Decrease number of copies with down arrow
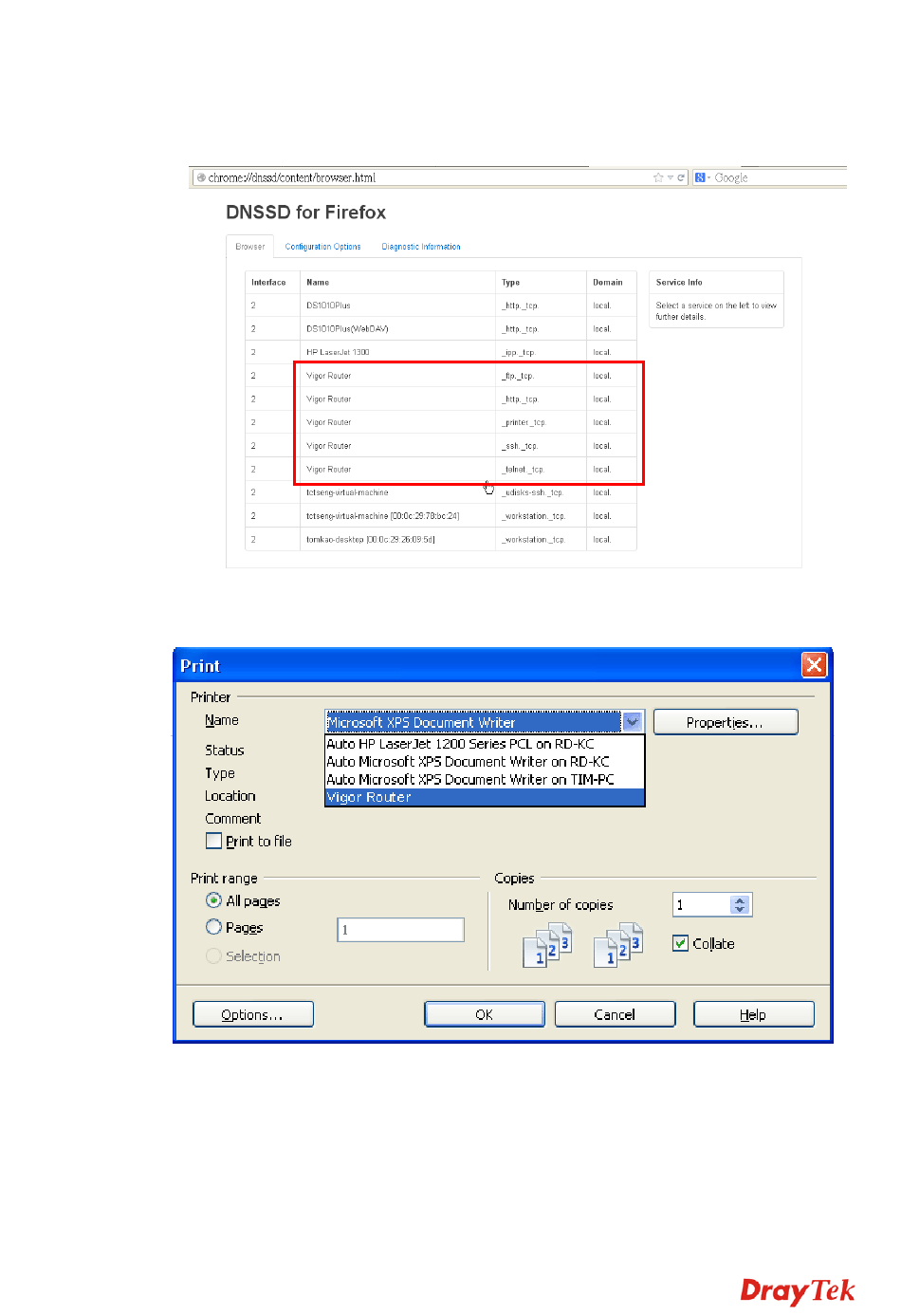901x1316 pixels. (x=741, y=910)
